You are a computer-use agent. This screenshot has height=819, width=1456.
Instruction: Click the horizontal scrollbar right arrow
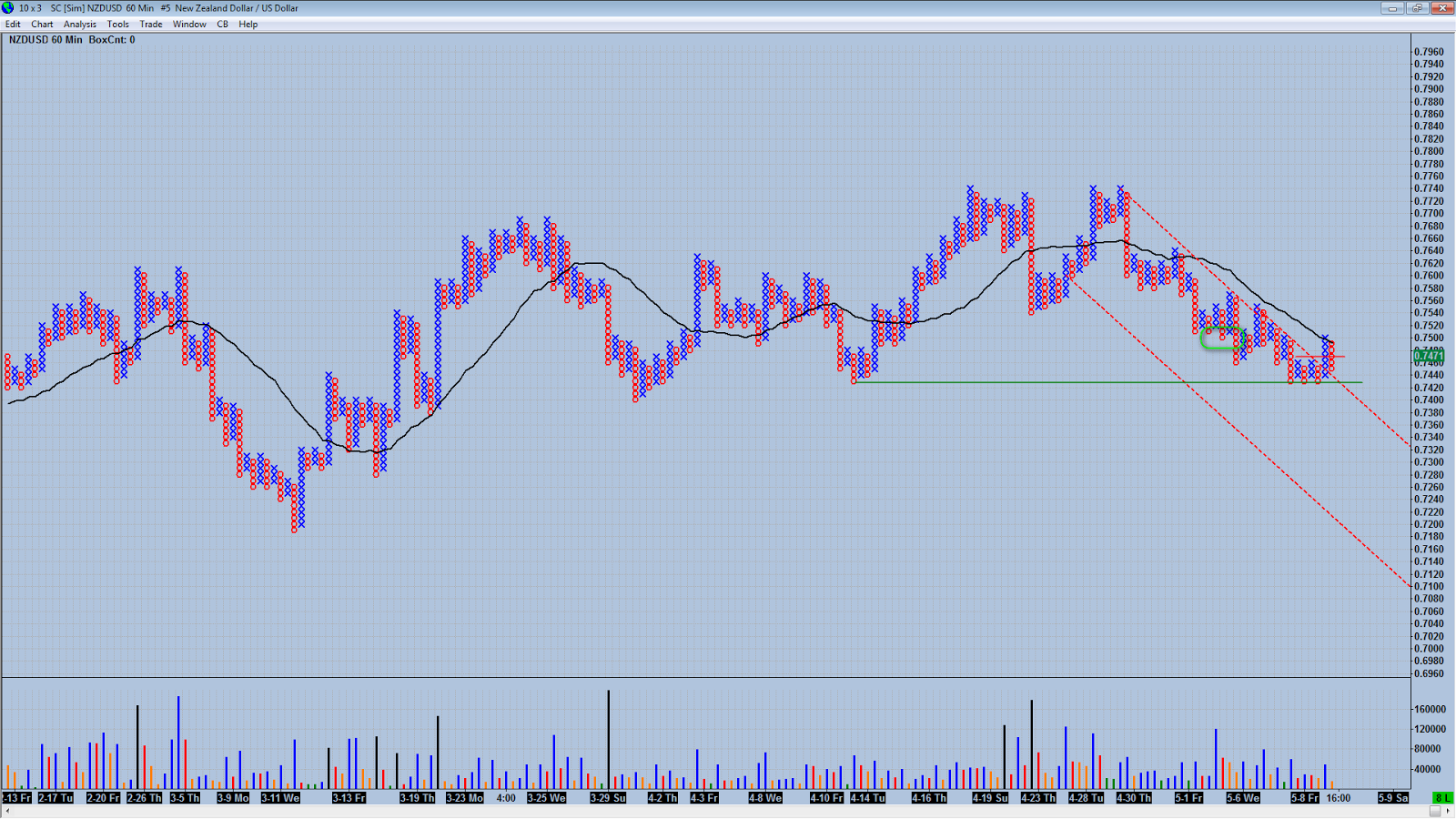click(x=1449, y=811)
